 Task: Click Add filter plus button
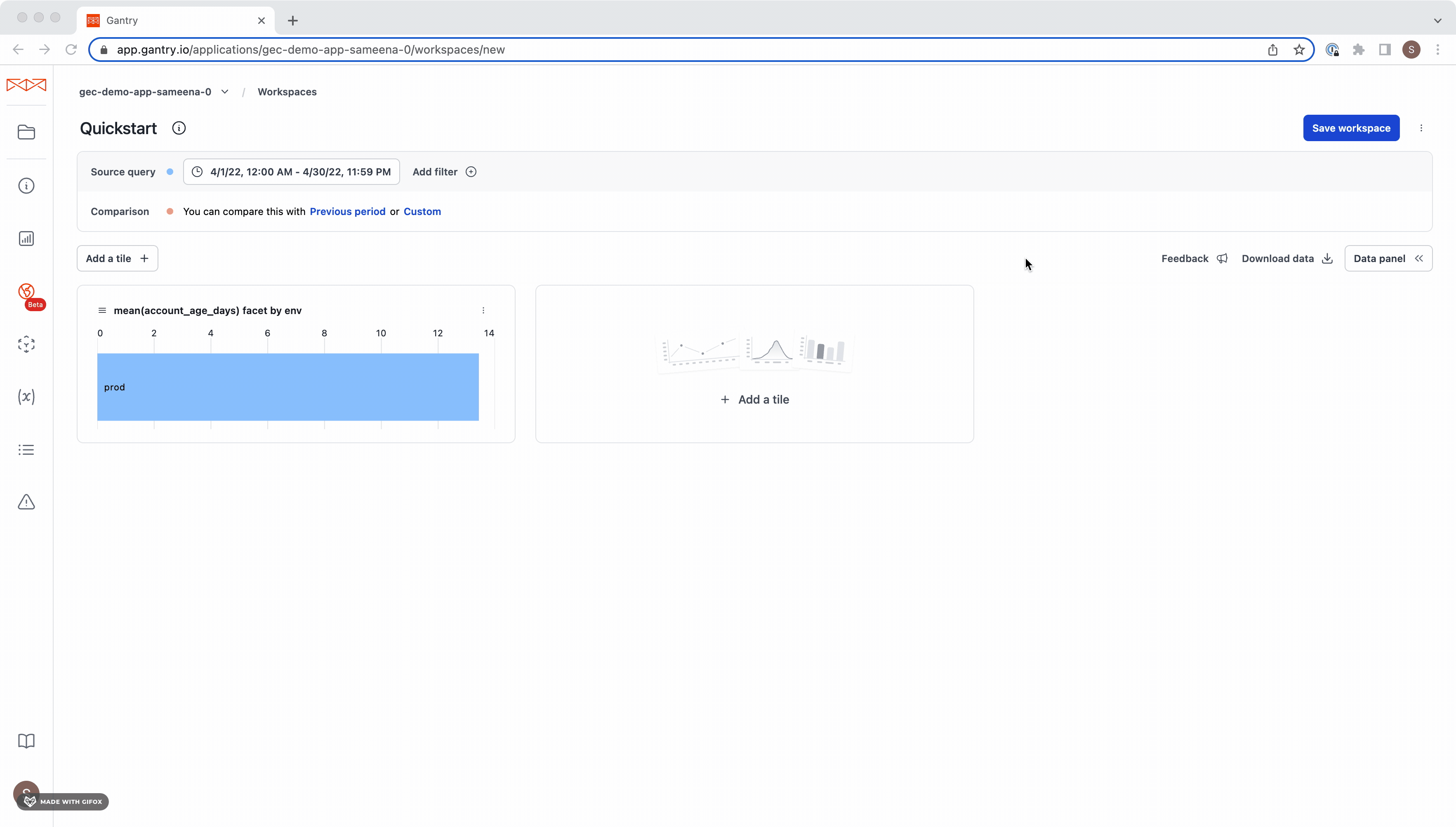tap(471, 172)
